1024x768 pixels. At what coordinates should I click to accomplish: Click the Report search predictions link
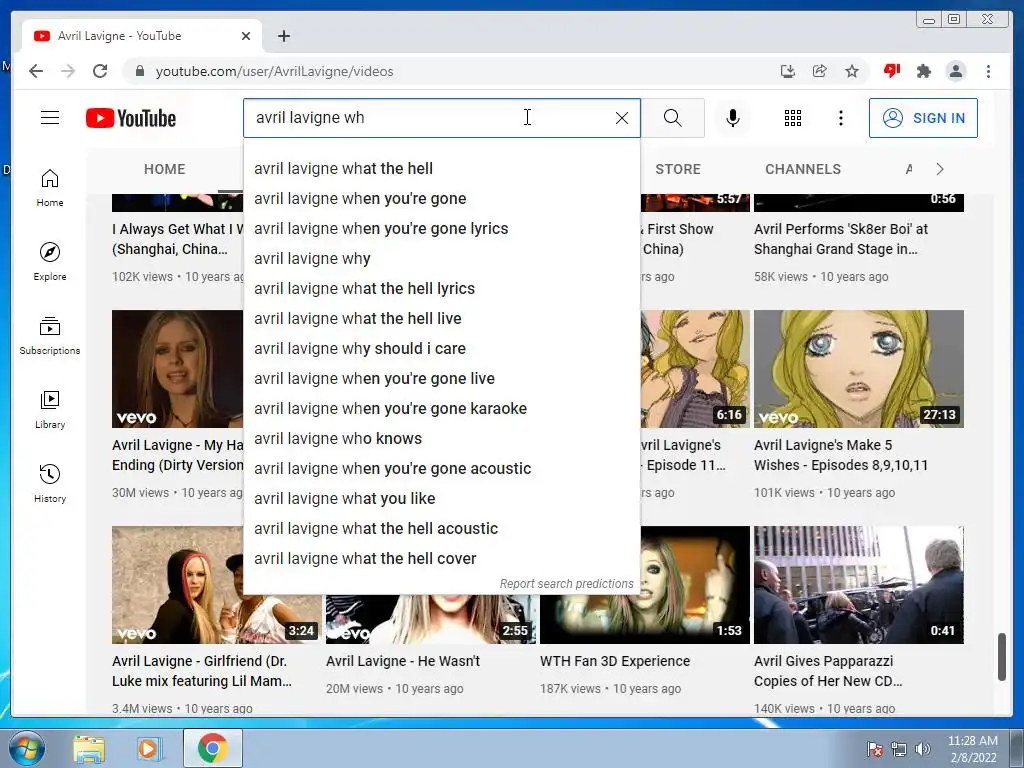pos(566,584)
